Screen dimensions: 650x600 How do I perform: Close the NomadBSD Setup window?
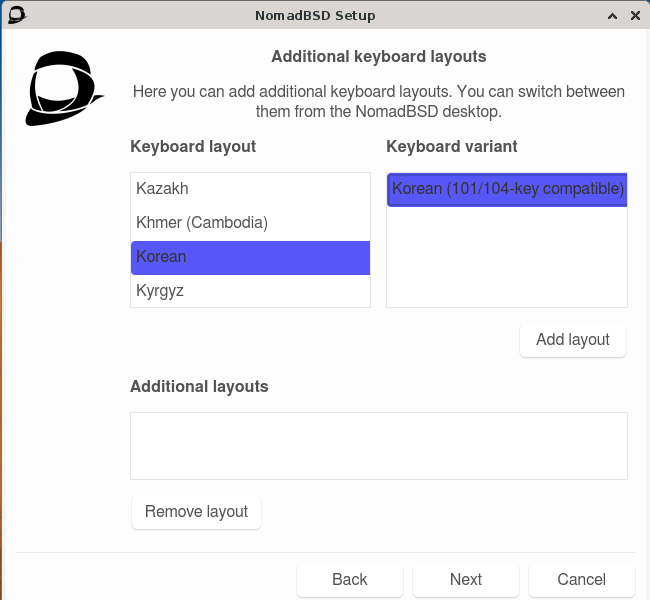[x=635, y=16]
